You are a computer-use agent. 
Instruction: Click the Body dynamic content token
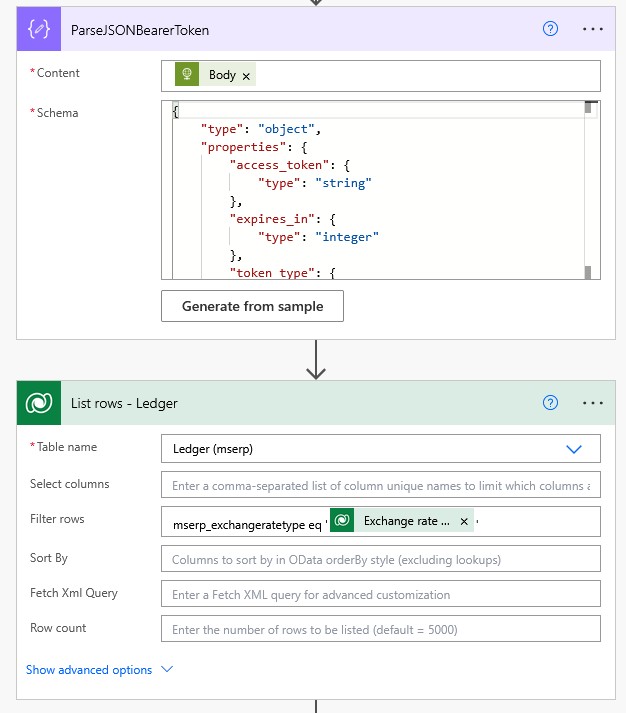[215, 75]
